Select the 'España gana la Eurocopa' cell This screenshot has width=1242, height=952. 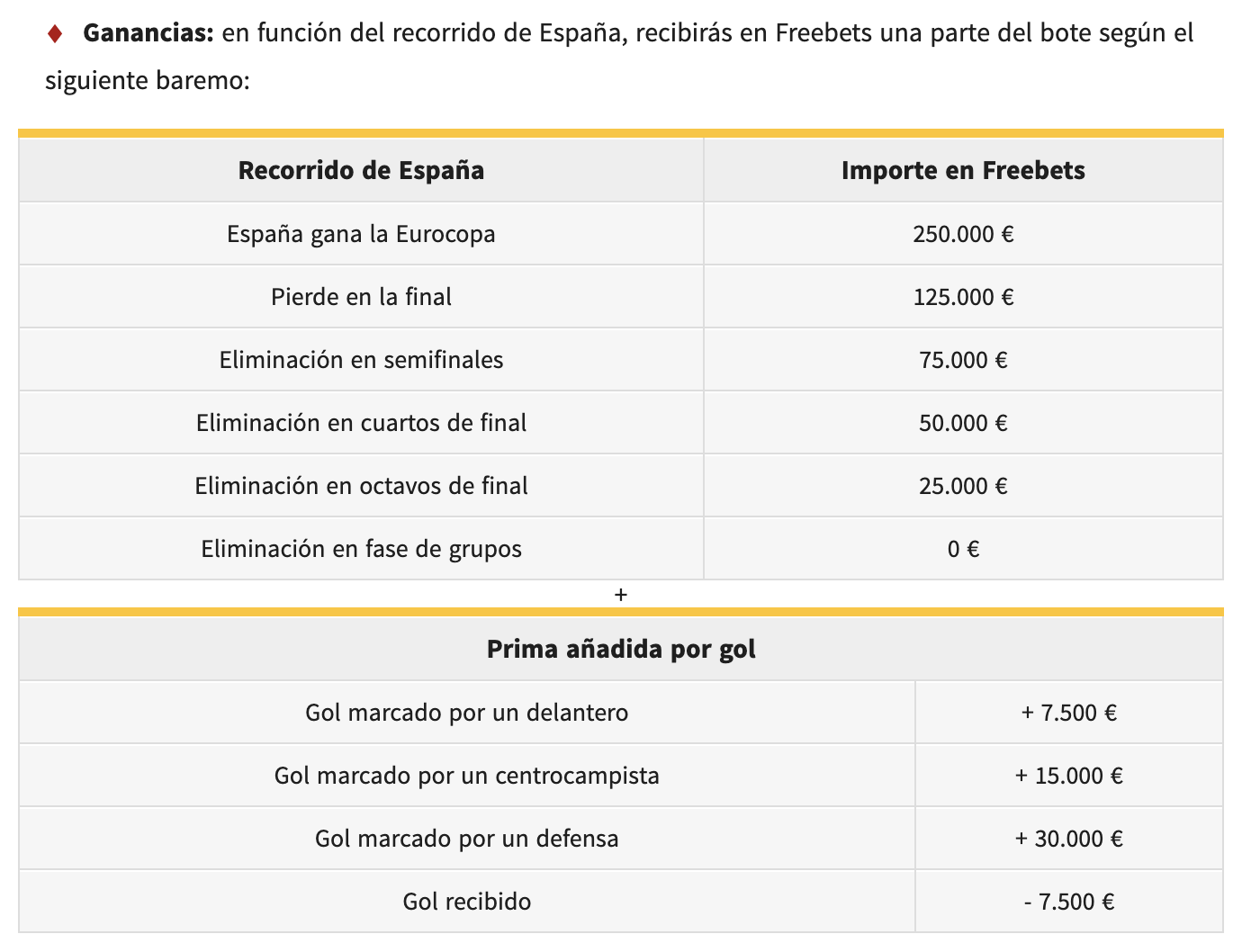point(361,234)
